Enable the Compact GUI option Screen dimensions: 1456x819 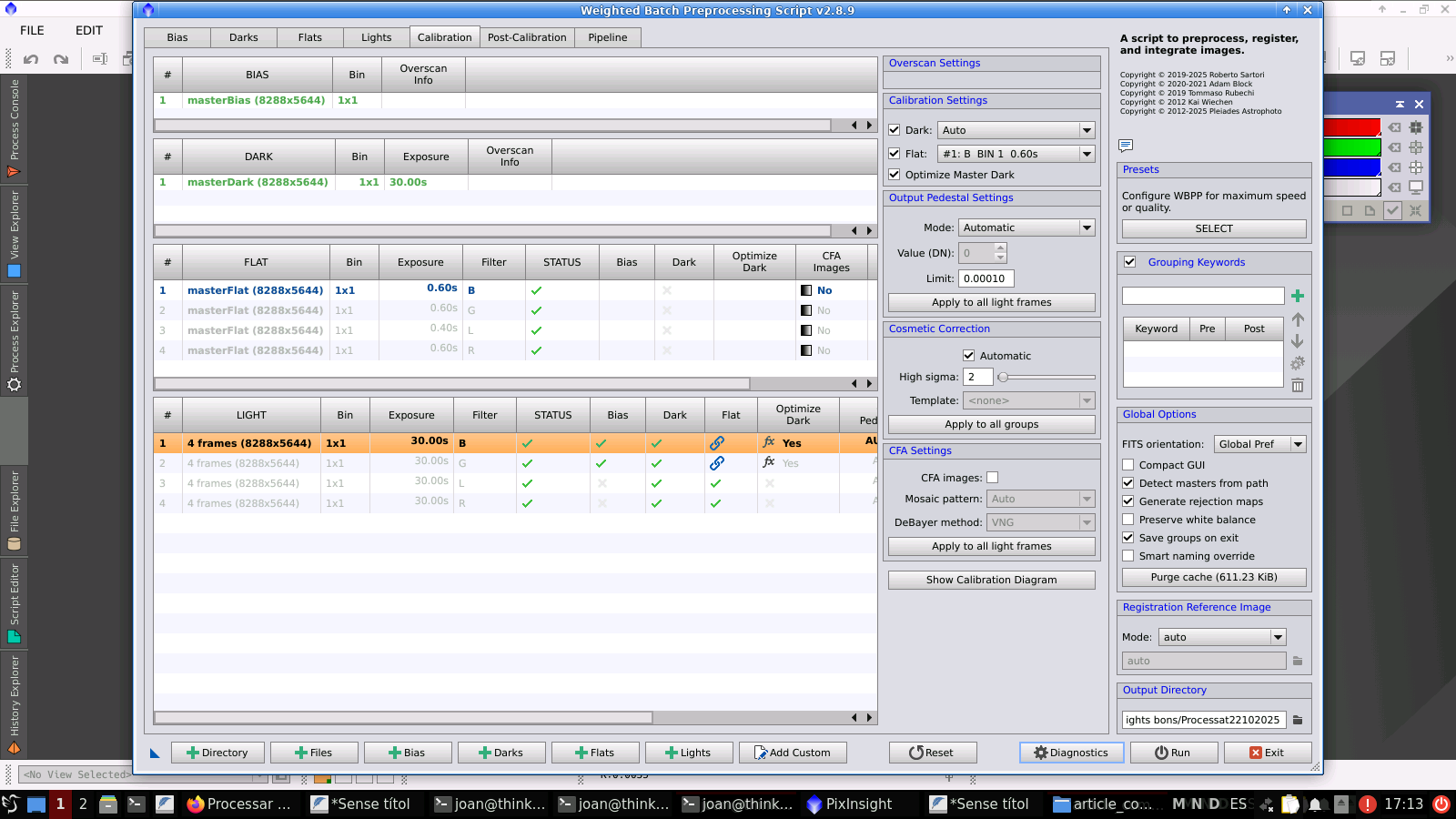point(1128,465)
